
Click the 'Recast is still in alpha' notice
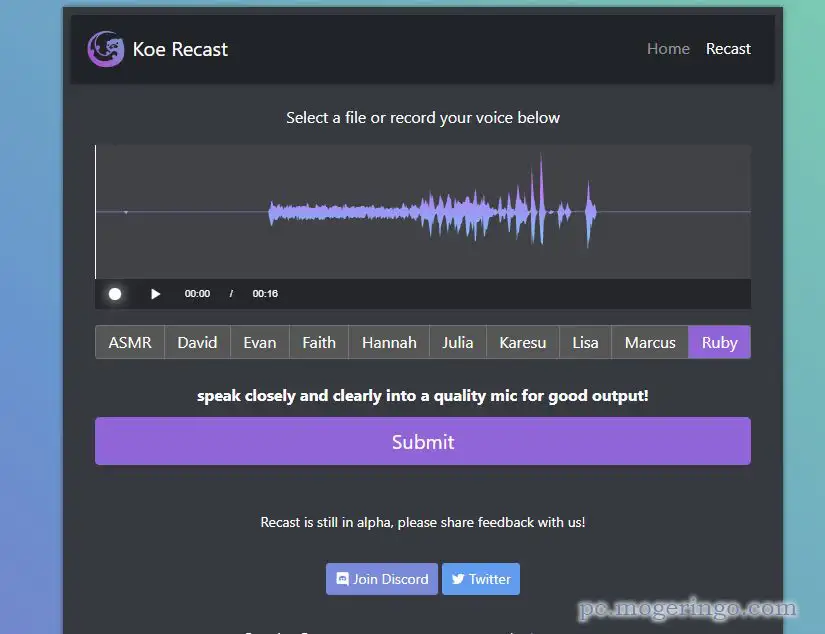[x=423, y=522]
